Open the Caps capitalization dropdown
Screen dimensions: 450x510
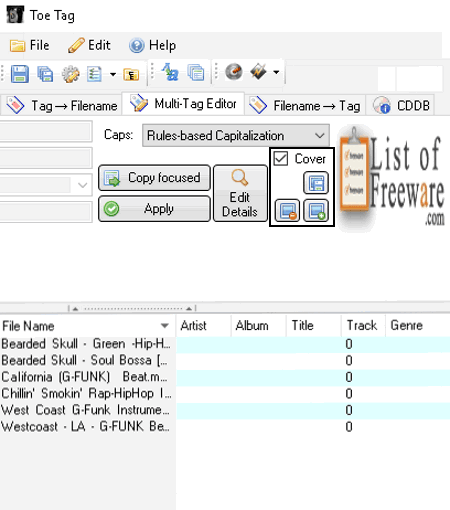click(236, 136)
